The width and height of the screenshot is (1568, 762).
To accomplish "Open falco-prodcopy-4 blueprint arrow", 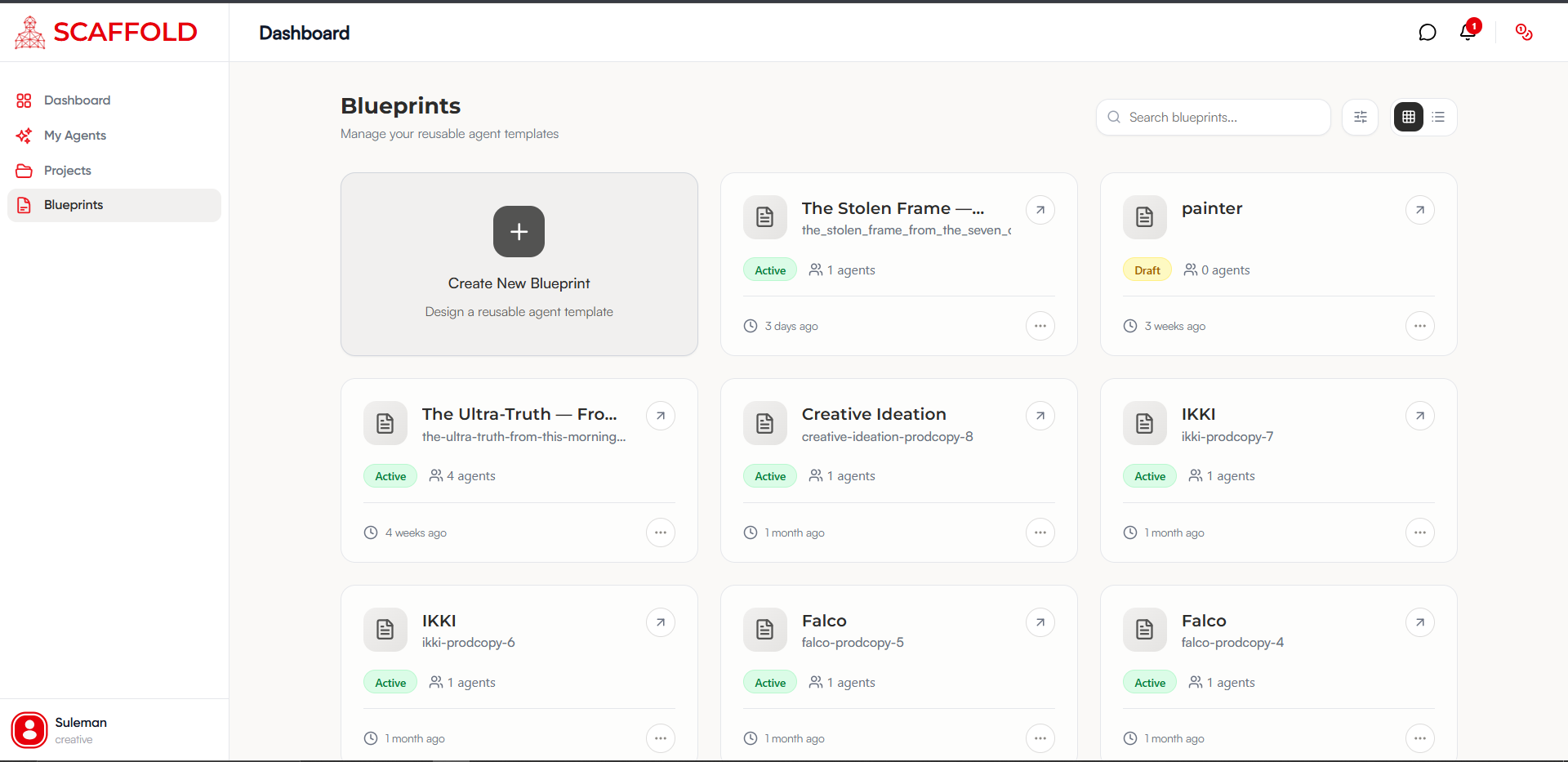I will point(1420,622).
